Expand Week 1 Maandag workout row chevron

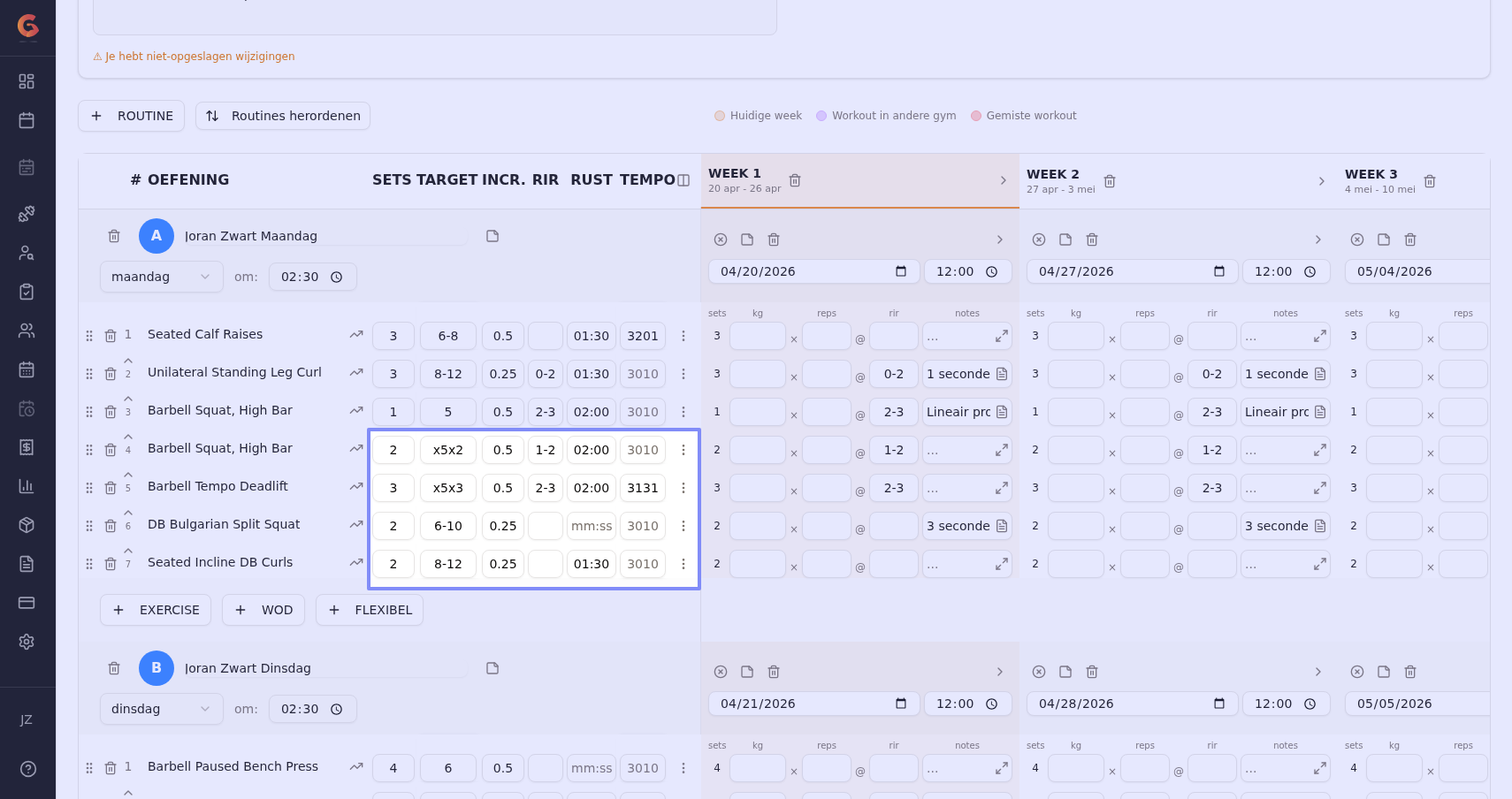(1000, 240)
